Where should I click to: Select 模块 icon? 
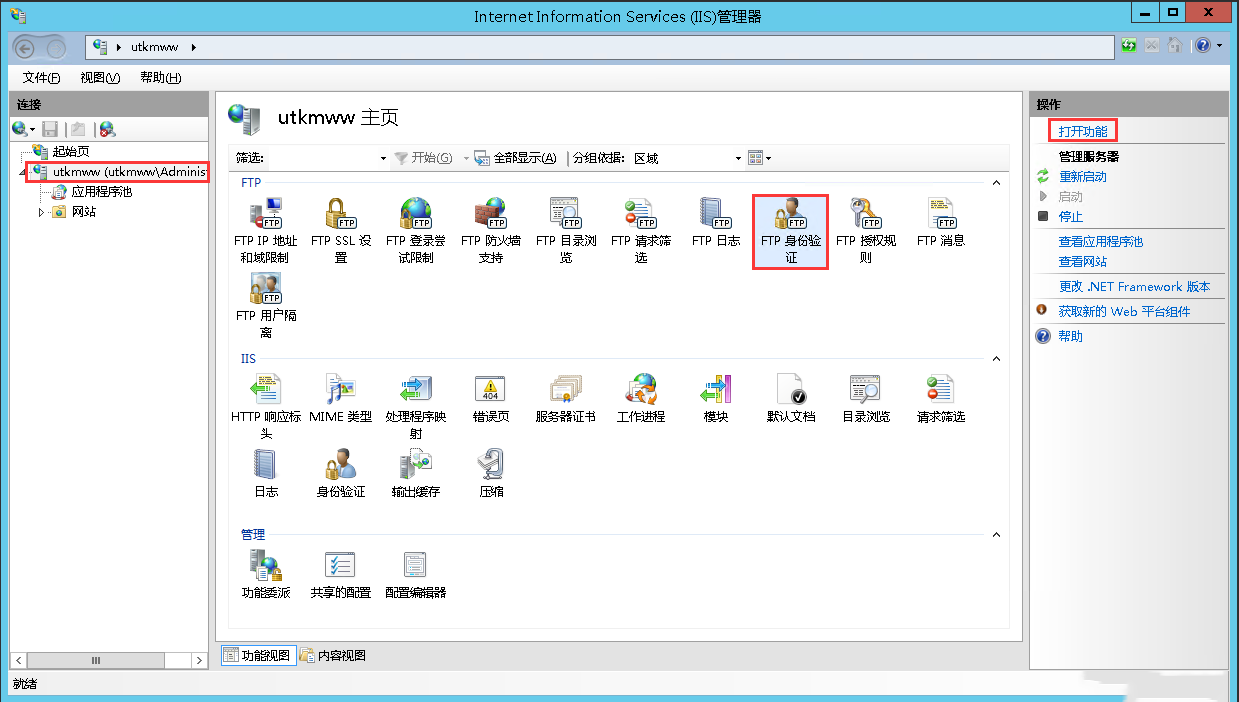pyautogui.click(x=716, y=398)
